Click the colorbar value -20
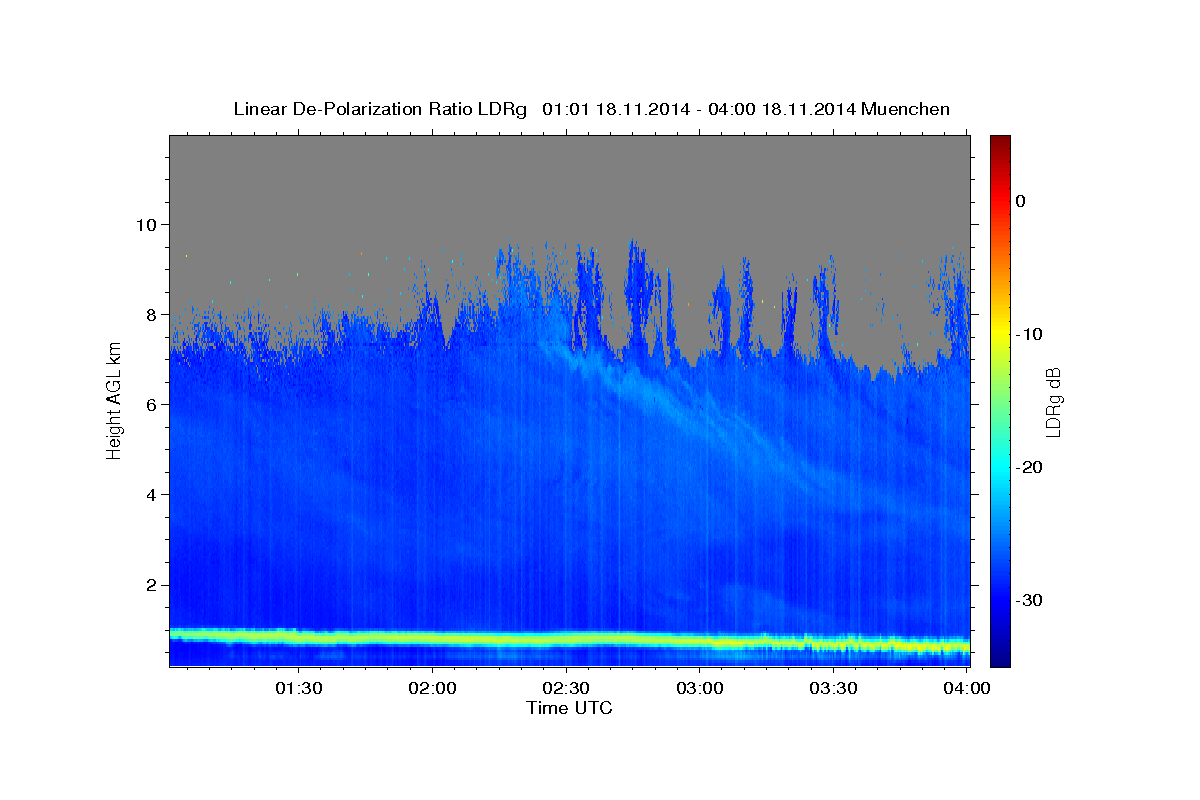 [x=1030, y=467]
